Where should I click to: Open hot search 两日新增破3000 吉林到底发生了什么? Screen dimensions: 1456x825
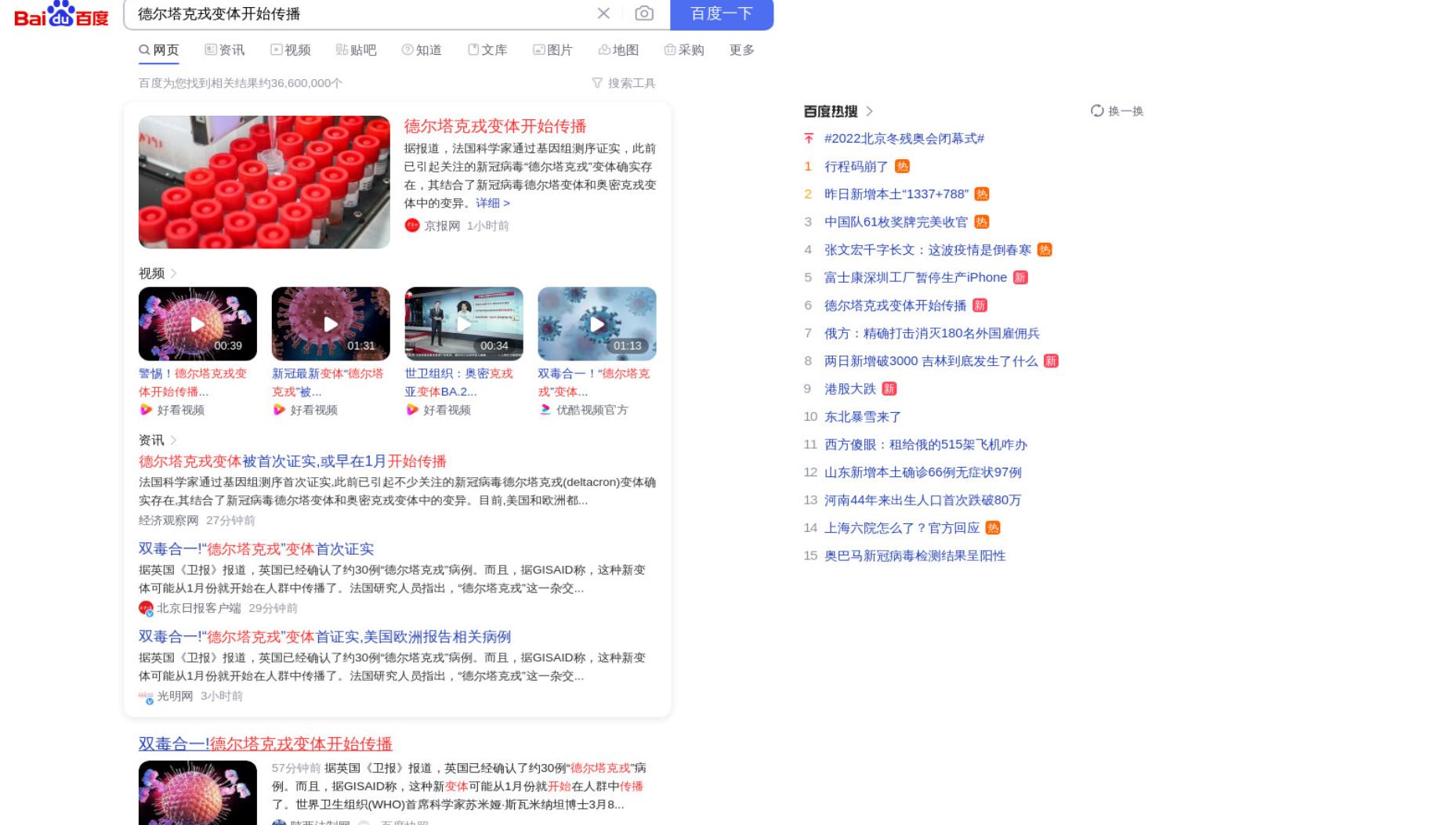[x=931, y=361]
